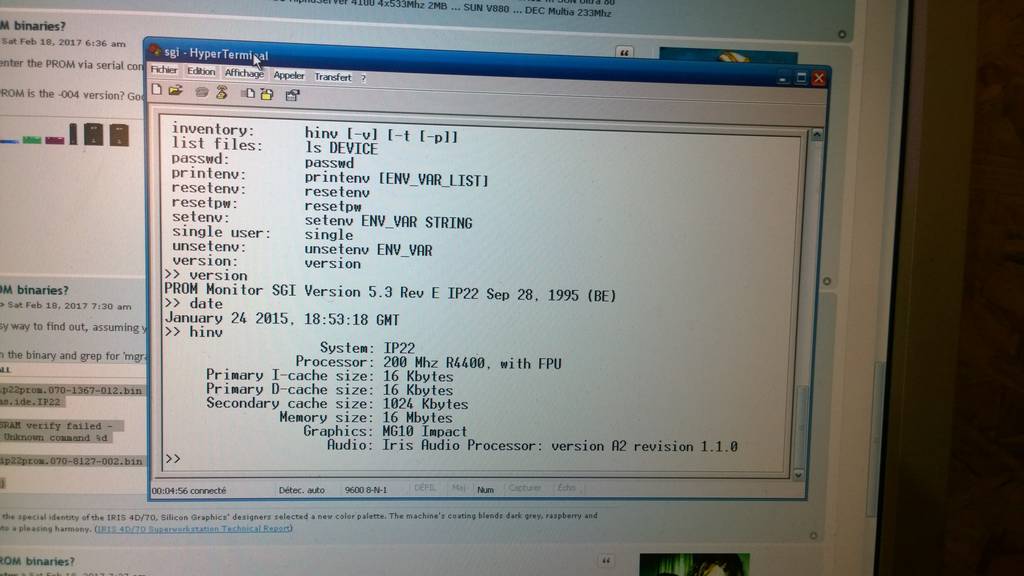Click the 'Num' status bar indicator
Viewport: 1024px width, 576px height.
tap(485, 489)
